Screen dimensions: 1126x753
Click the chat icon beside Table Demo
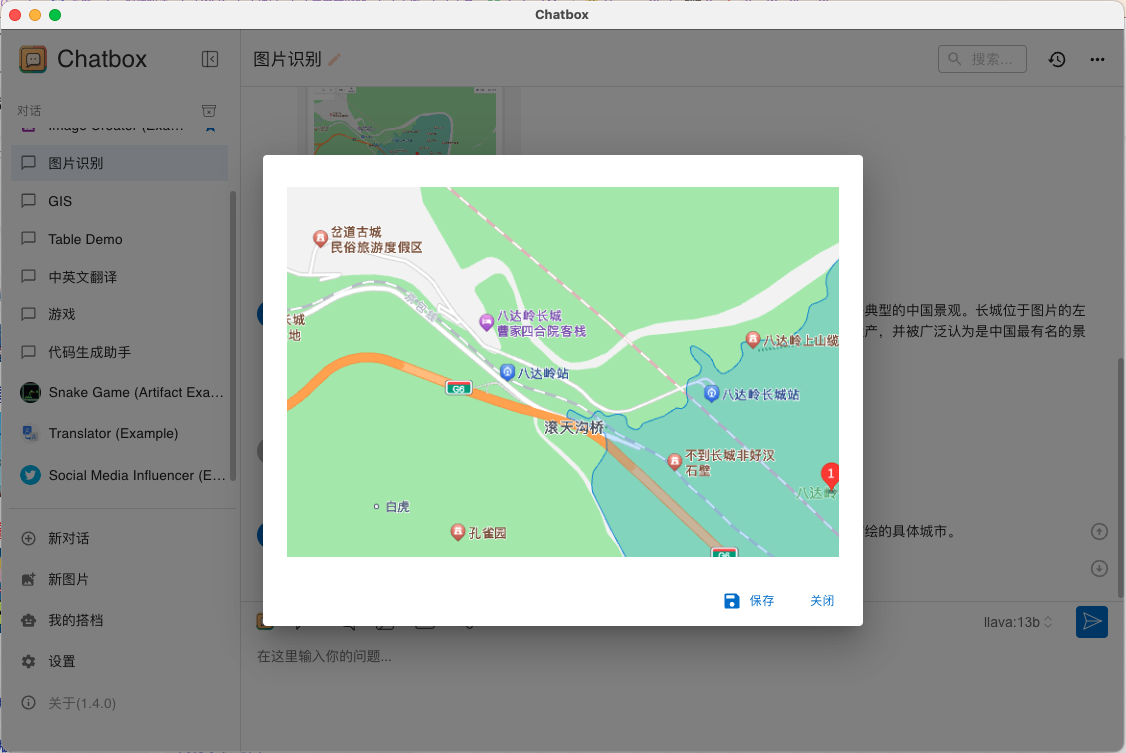[x=29, y=238]
